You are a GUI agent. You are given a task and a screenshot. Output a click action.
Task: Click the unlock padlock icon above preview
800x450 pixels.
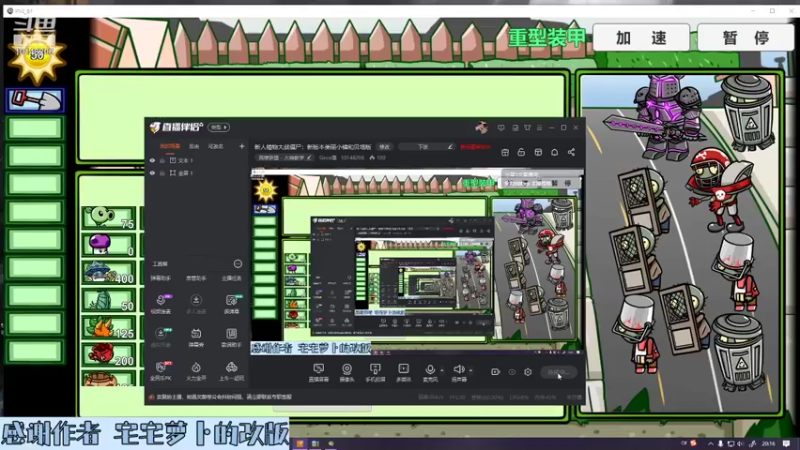(521, 152)
